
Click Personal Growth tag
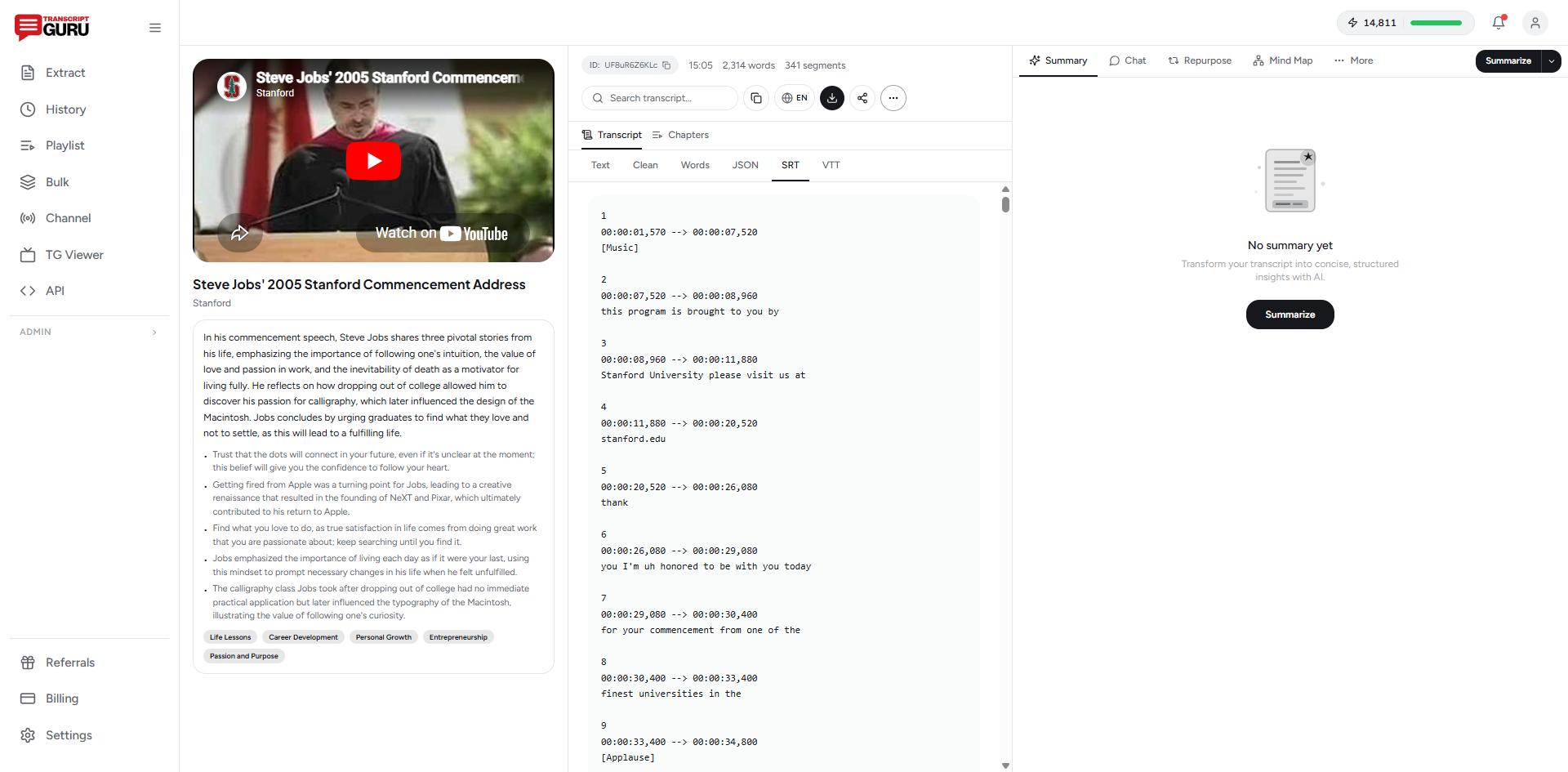[x=384, y=637]
